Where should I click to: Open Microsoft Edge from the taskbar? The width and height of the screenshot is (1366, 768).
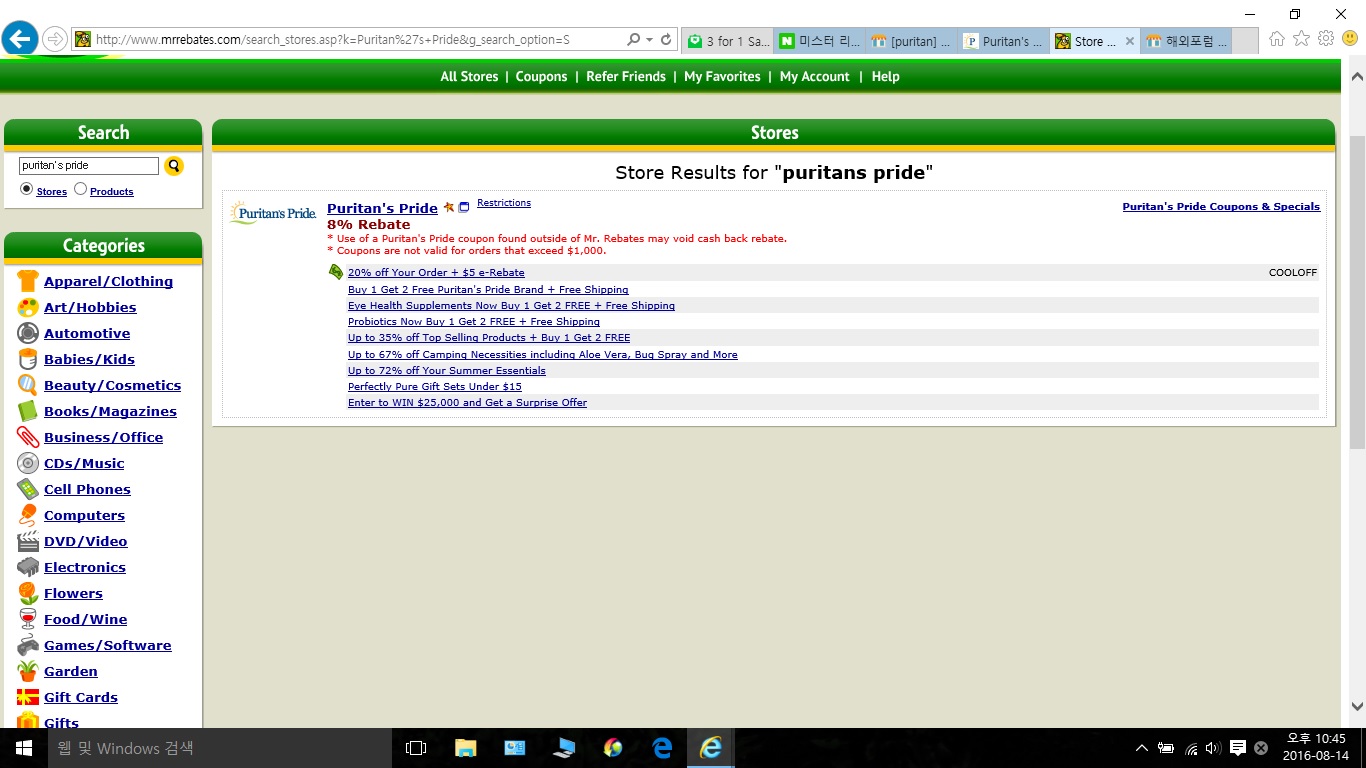[x=662, y=747]
